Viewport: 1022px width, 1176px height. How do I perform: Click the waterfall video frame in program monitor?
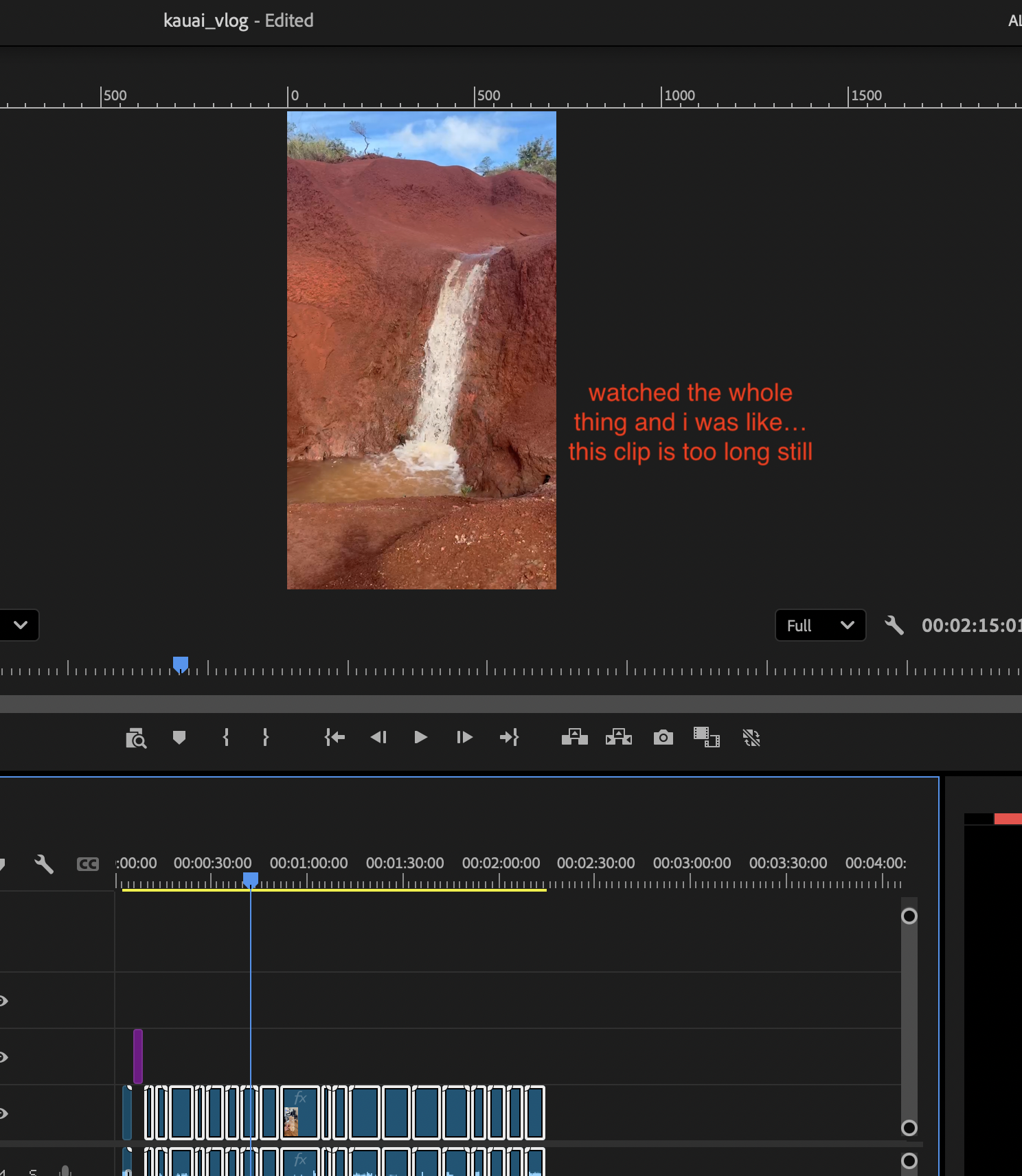tap(422, 350)
